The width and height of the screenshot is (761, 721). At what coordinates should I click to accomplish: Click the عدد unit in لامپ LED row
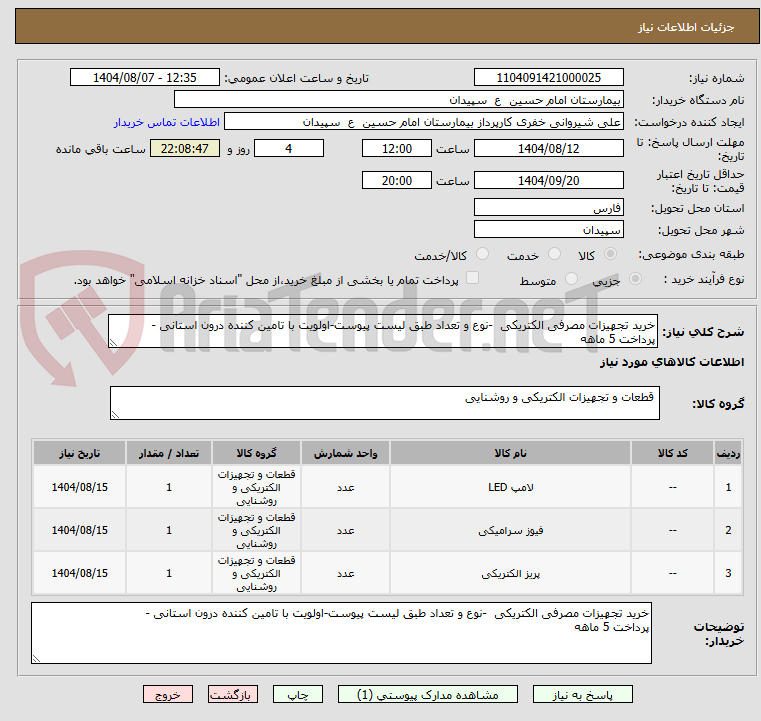(x=345, y=487)
